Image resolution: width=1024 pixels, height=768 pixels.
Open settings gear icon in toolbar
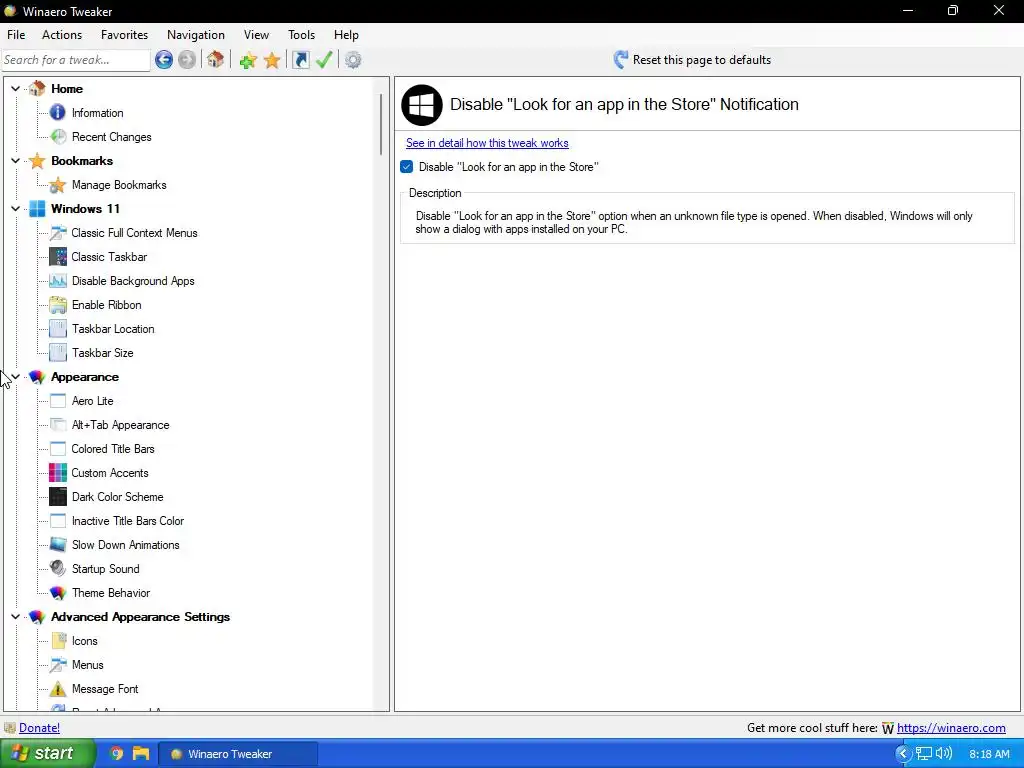[353, 60]
